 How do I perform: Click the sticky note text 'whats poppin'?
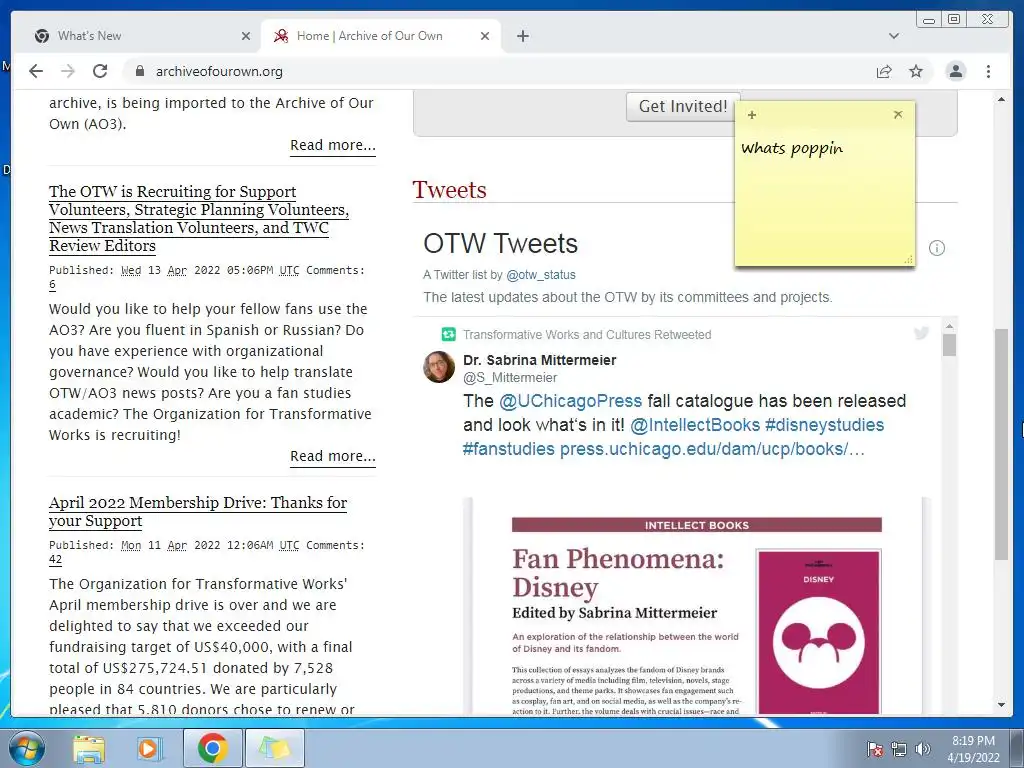792,148
